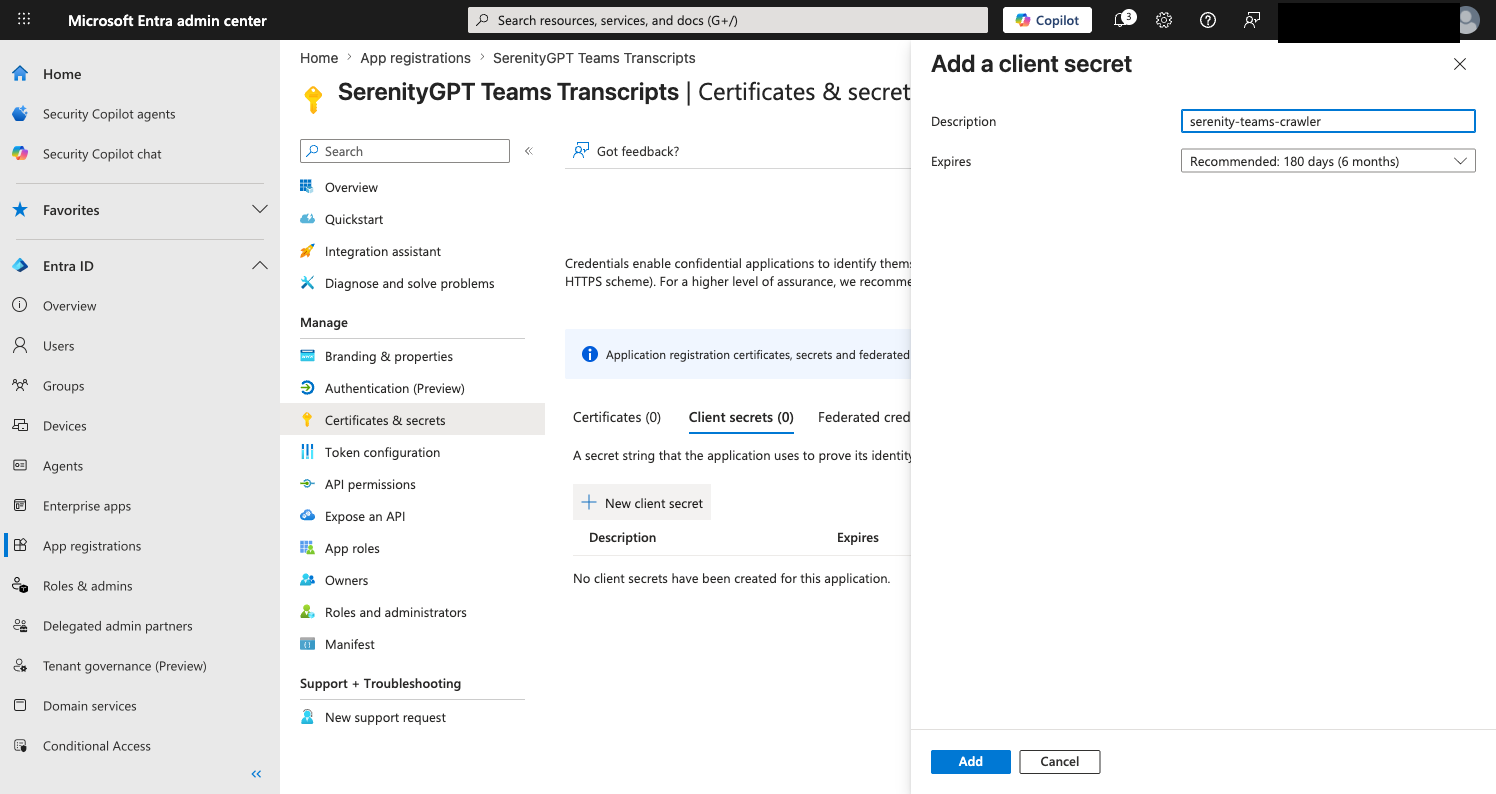Open Quickstart menu item

pyautogui.click(x=354, y=219)
